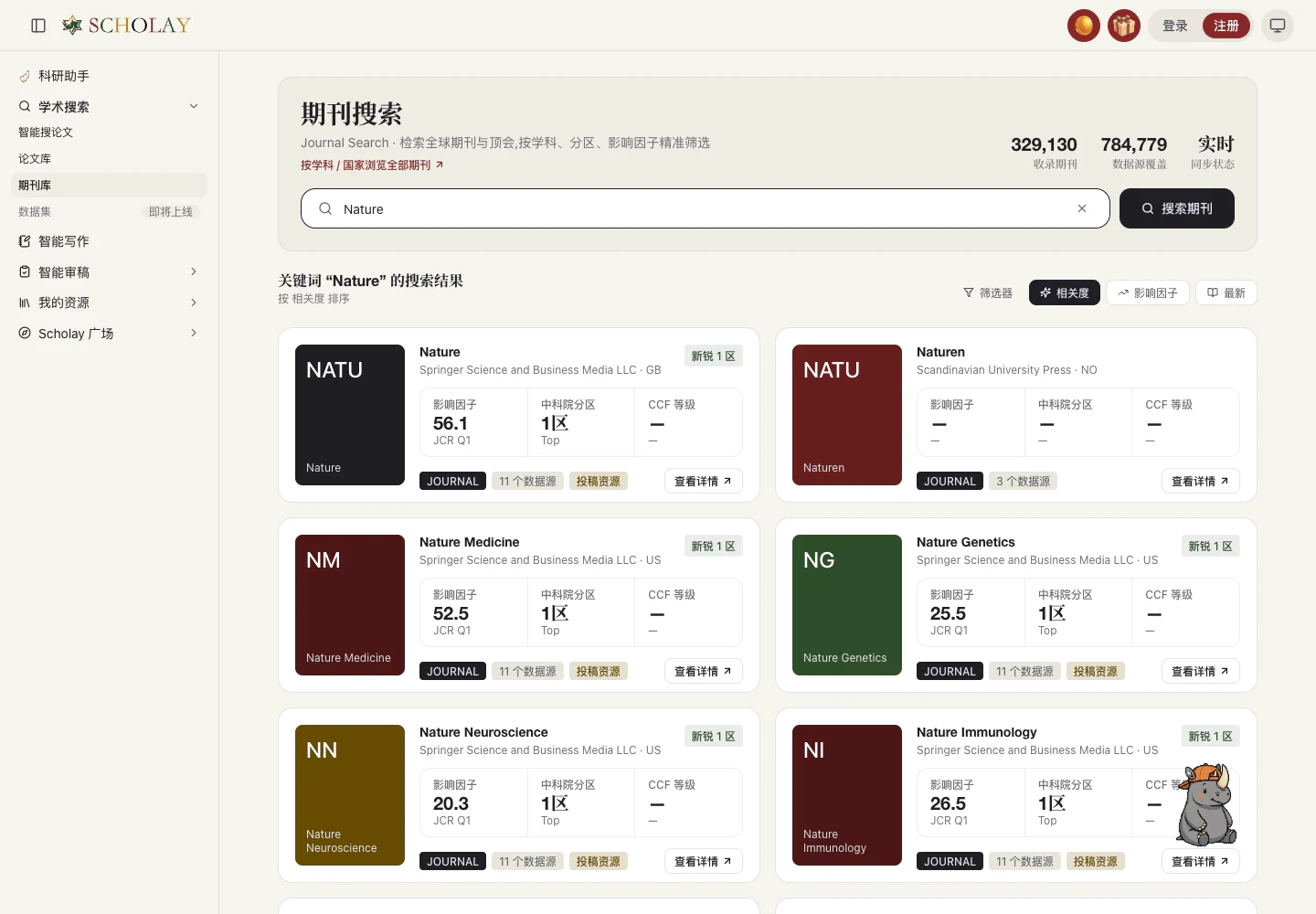Toggle the sidebar panel icon

38,26
